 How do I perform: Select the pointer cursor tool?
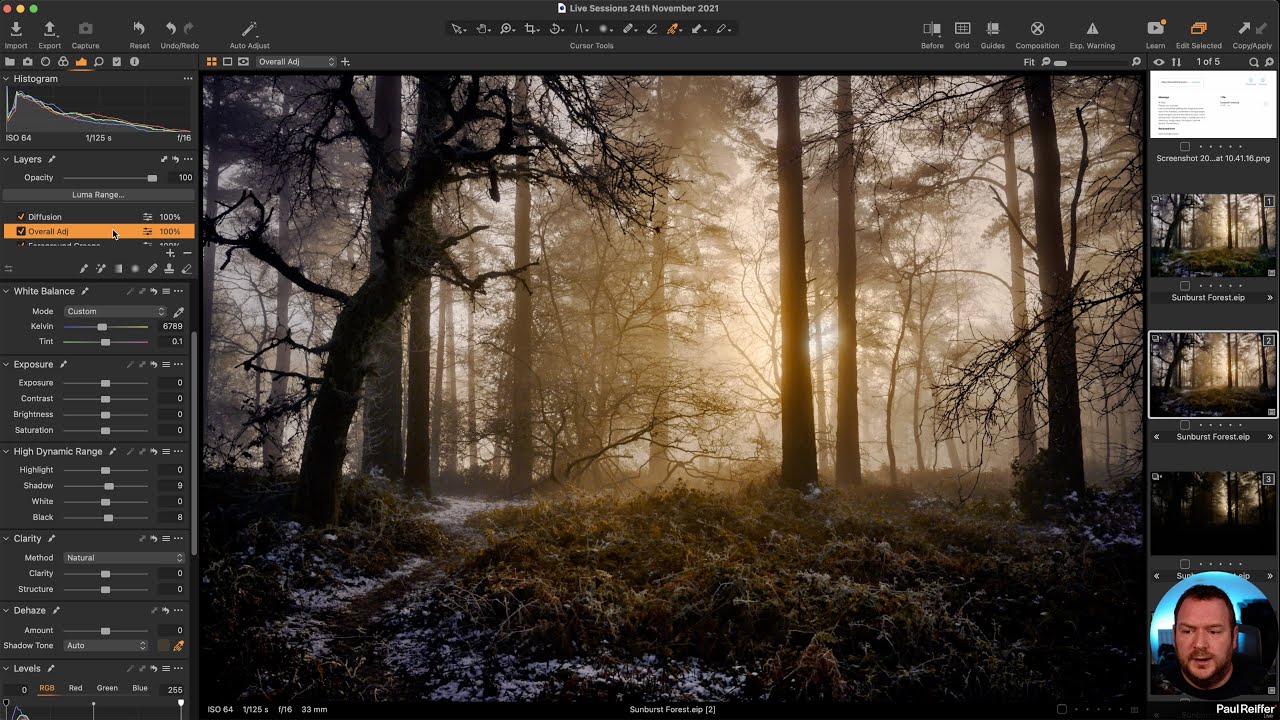click(x=458, y=29)
